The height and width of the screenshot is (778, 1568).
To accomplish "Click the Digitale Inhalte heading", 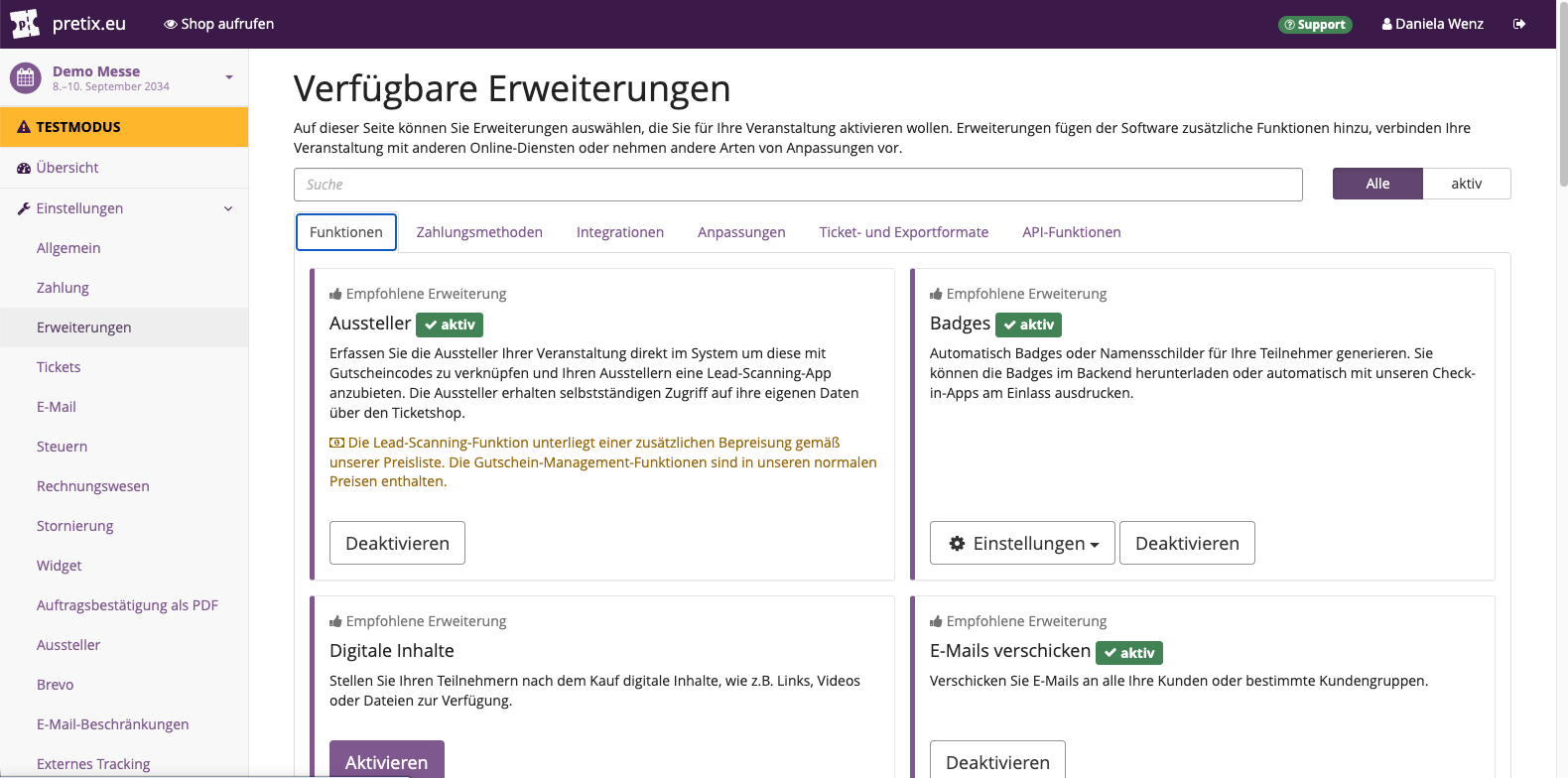I will coord(392,651).
